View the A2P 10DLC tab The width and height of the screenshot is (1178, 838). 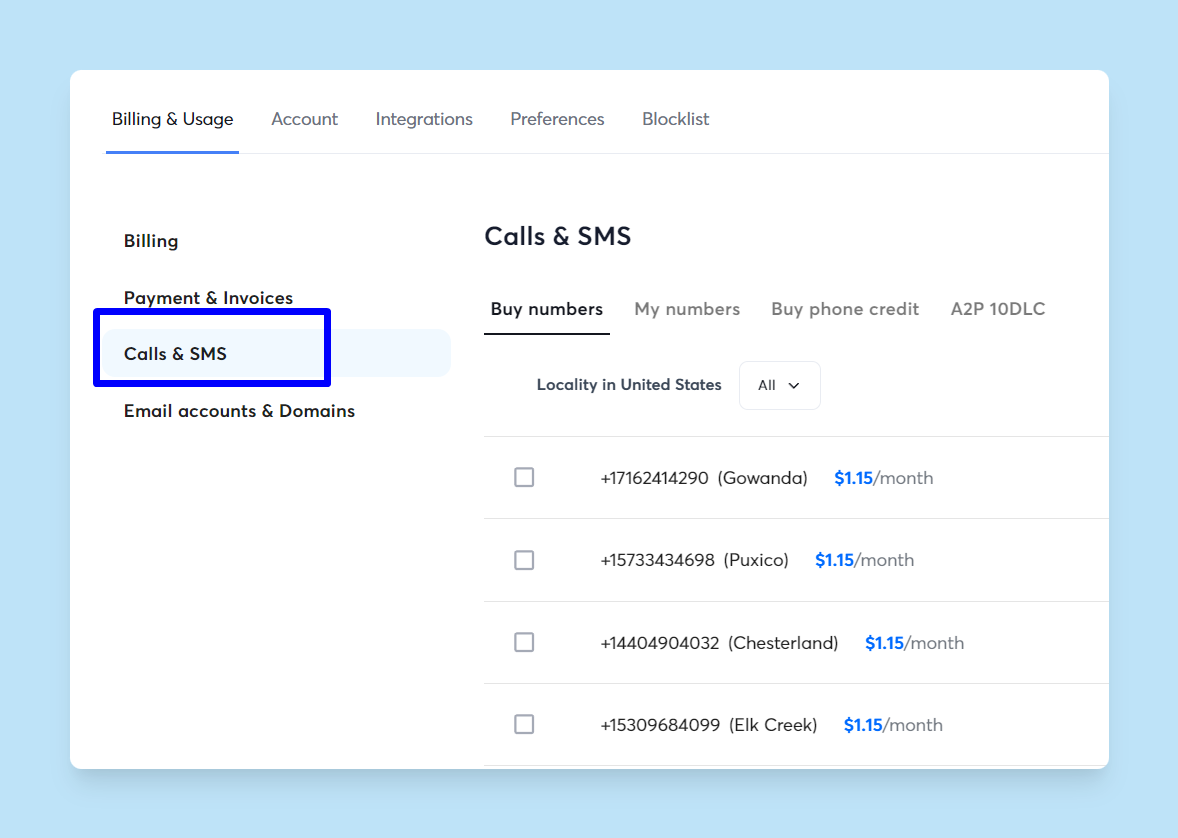pos(997,309)
